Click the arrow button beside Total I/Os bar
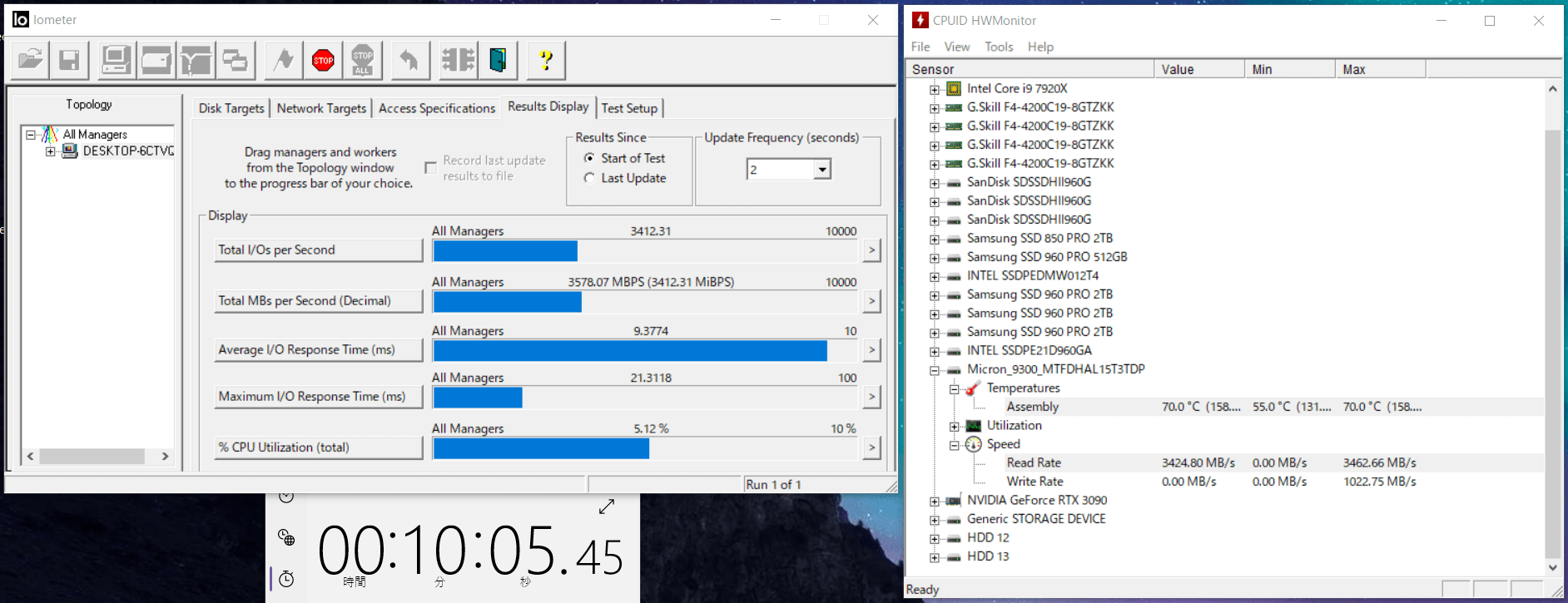Screen dimensions: 1568x603 click(871, 250)
